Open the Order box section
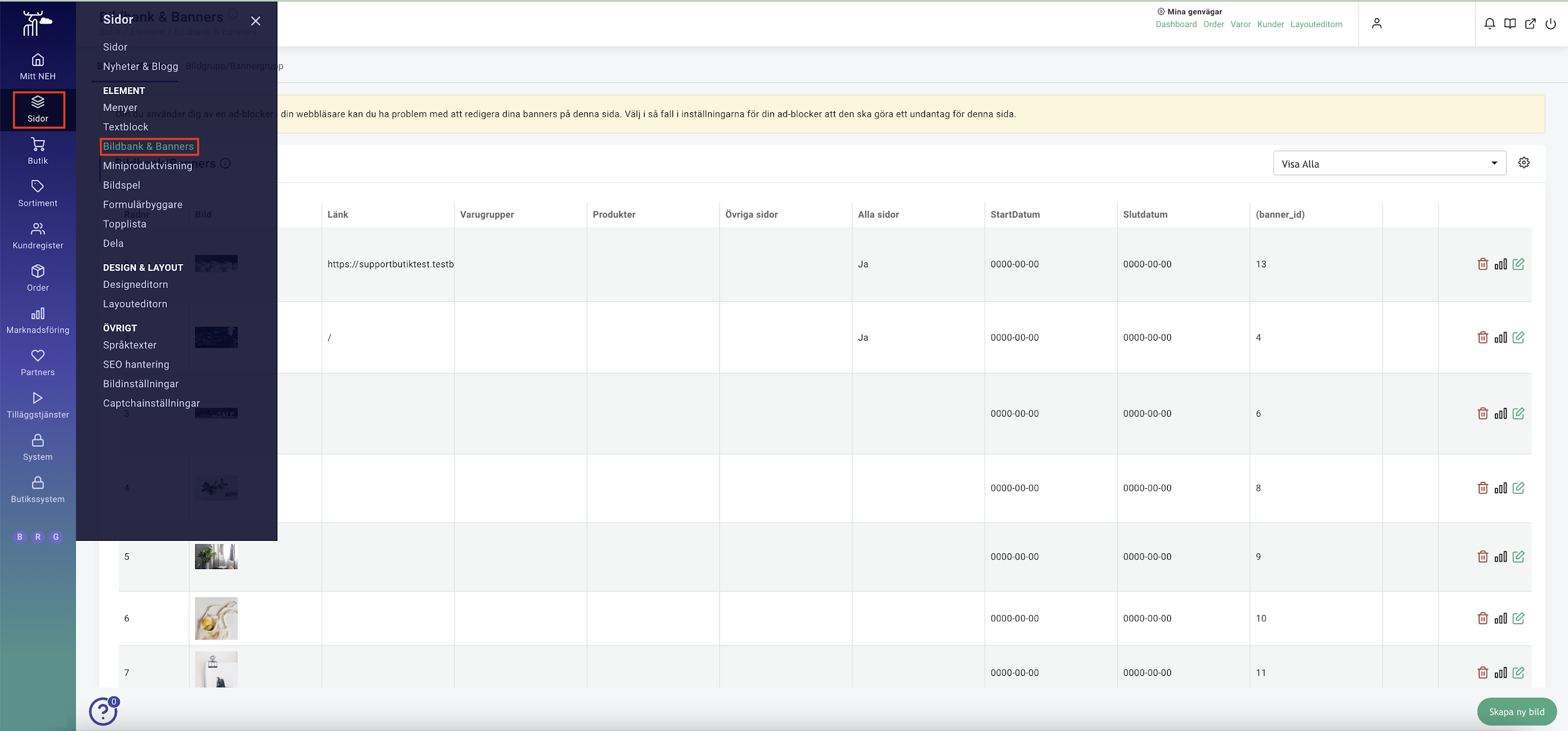 (38, 278)
